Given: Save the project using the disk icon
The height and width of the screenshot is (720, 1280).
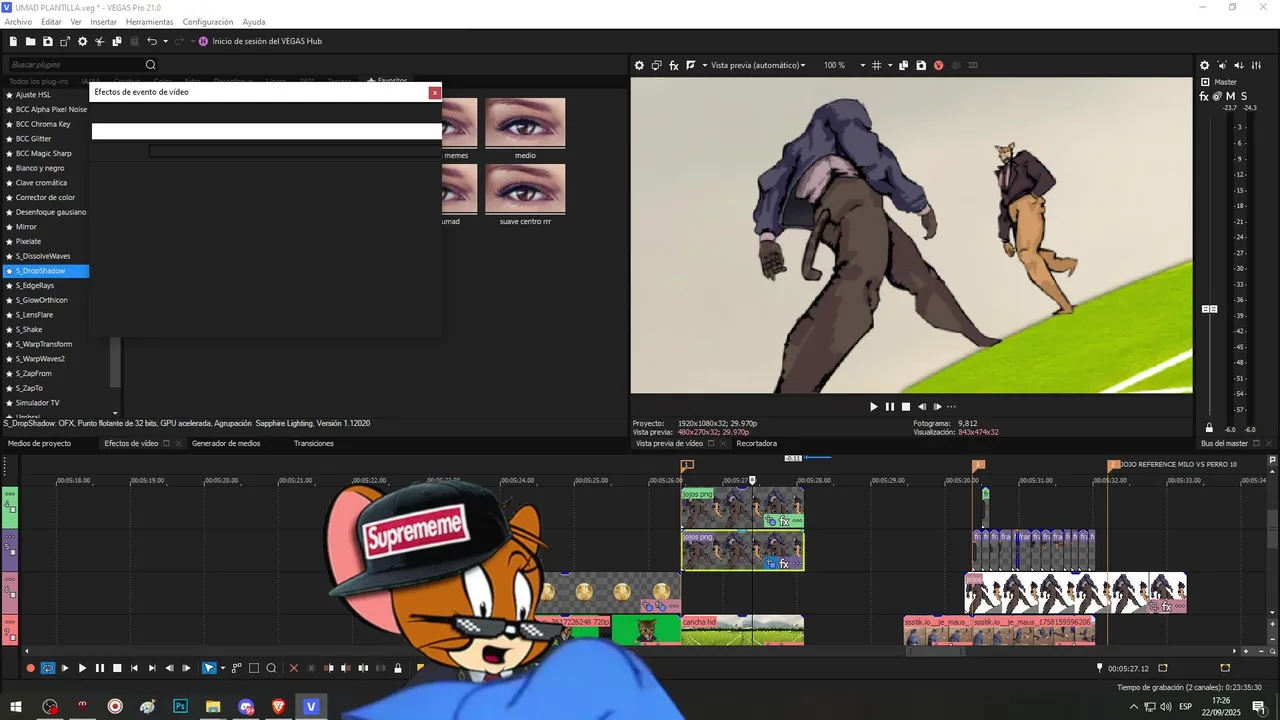Looking at the screenshot, I should (x=47, y=41).
